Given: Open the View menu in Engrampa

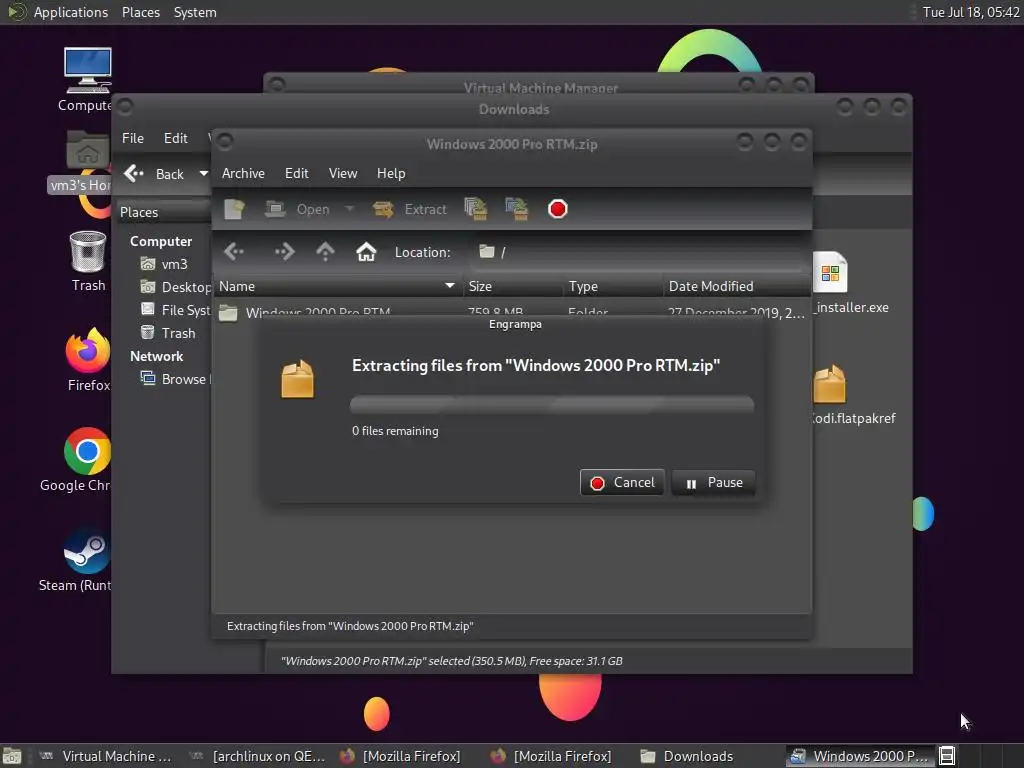Looking at the screenshot, I should pyautogui.click(x=343, y=173).
